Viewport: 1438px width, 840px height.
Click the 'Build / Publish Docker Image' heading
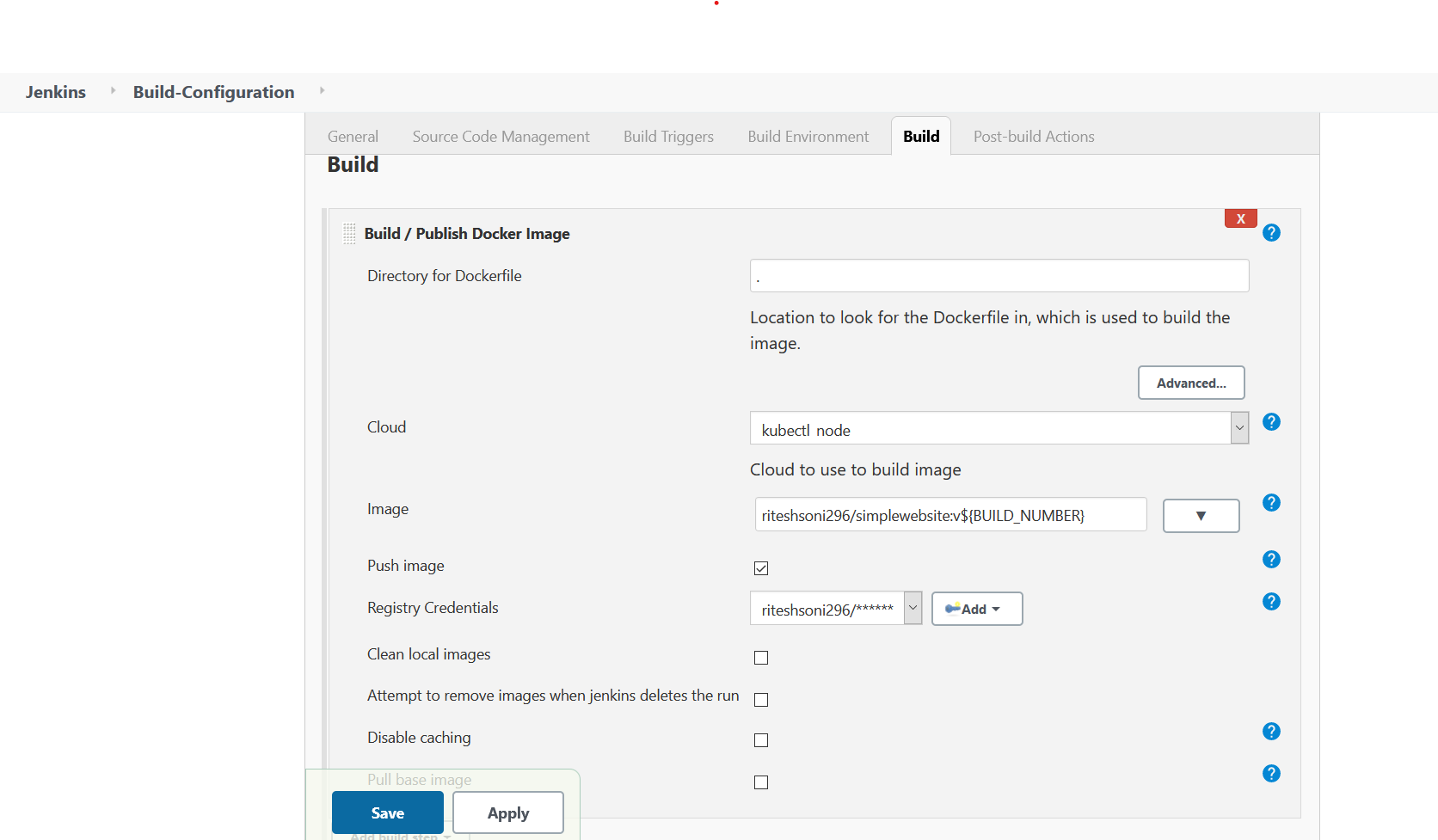click(x=467, y=234)
